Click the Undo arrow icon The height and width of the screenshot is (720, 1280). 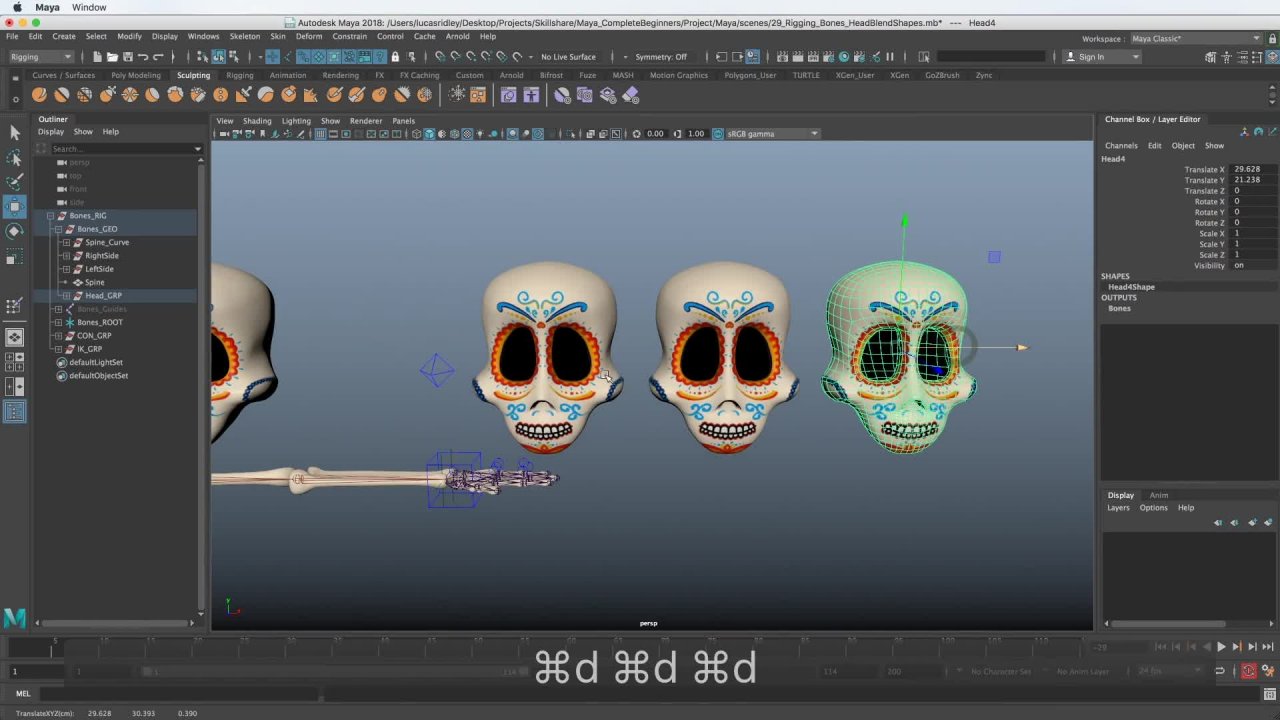[x=143, y=57]
